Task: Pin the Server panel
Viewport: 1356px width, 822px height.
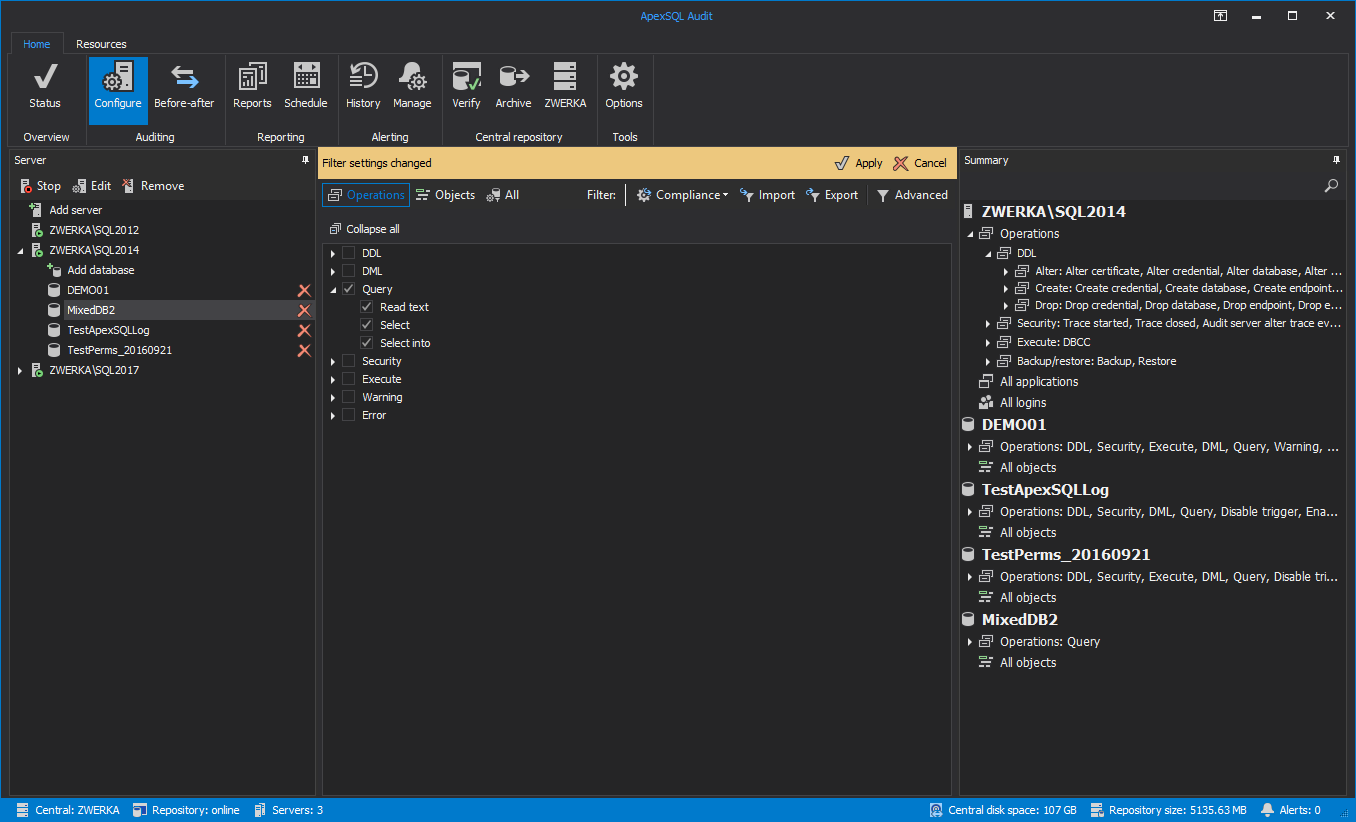Action: [305, 160]
